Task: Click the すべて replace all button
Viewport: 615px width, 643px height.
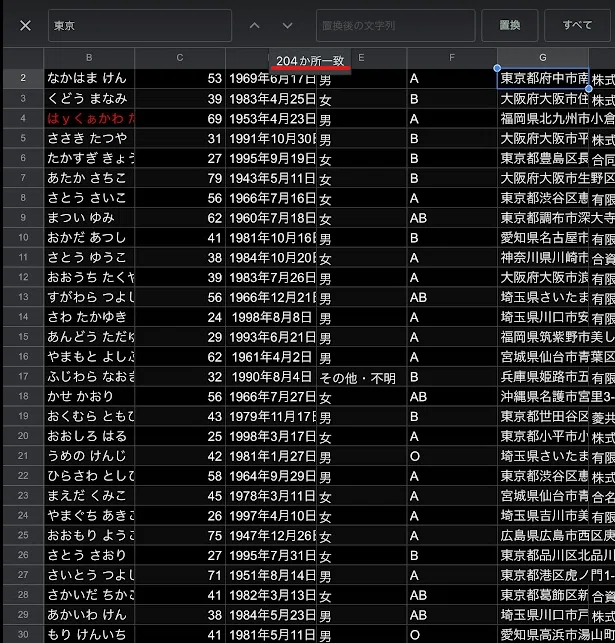Action: pyautogui.click(x=577, y=26)
